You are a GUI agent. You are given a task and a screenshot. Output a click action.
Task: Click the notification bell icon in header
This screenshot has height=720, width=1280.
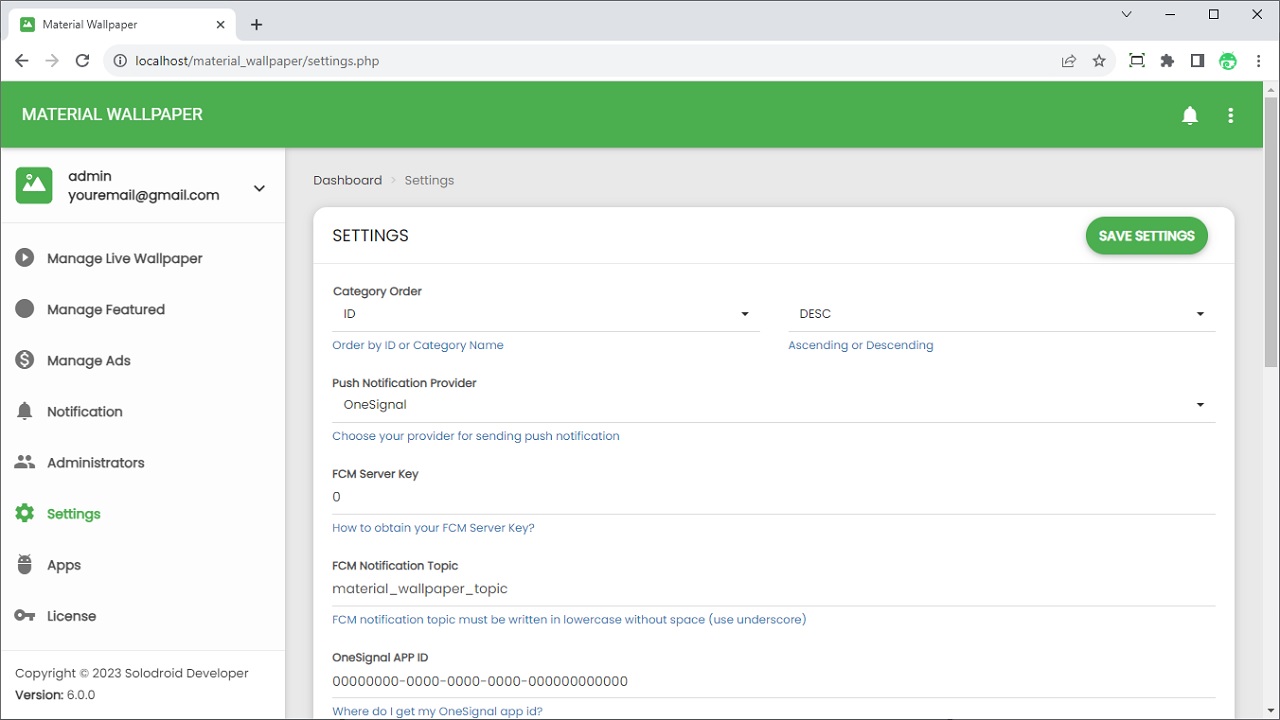[x=1190, y=115]
